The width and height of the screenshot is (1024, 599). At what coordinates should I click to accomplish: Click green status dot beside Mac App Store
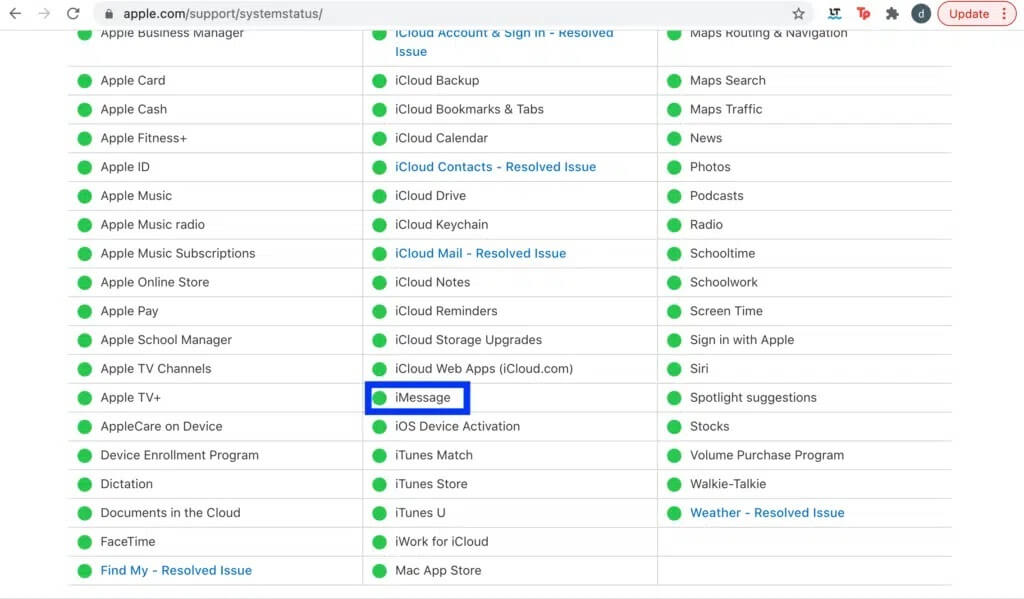click(379, 570)
